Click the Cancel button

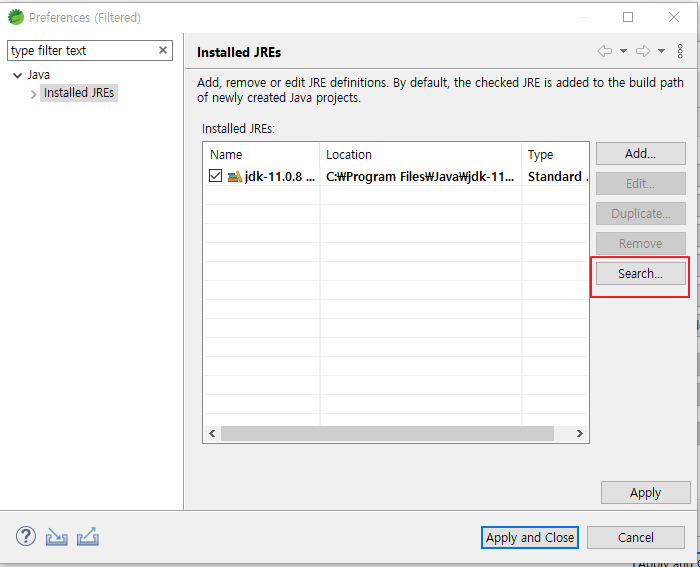[x=636, y=538]
